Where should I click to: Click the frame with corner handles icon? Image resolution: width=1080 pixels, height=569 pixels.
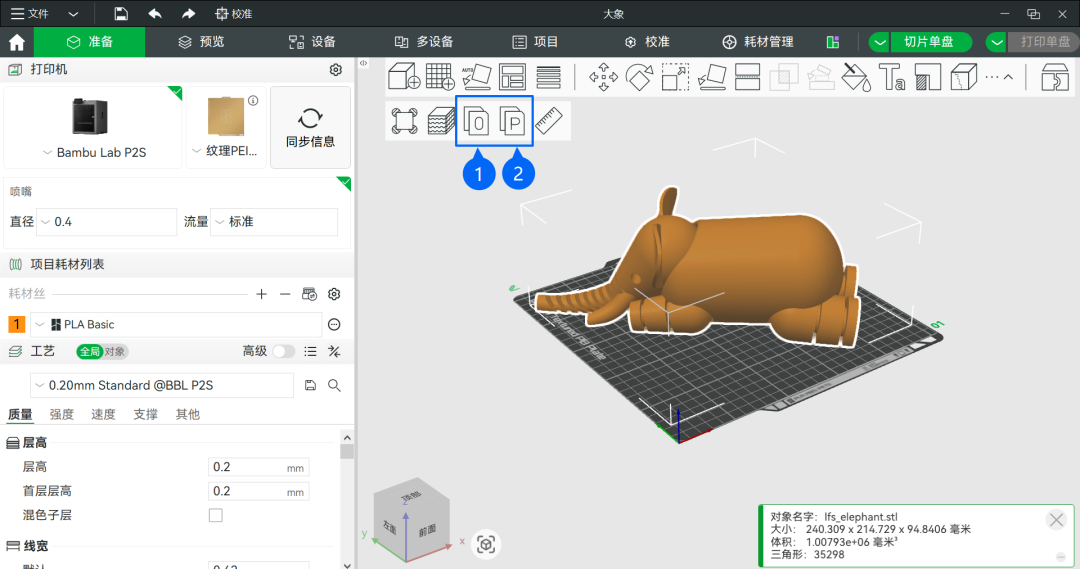pos(404,121)
